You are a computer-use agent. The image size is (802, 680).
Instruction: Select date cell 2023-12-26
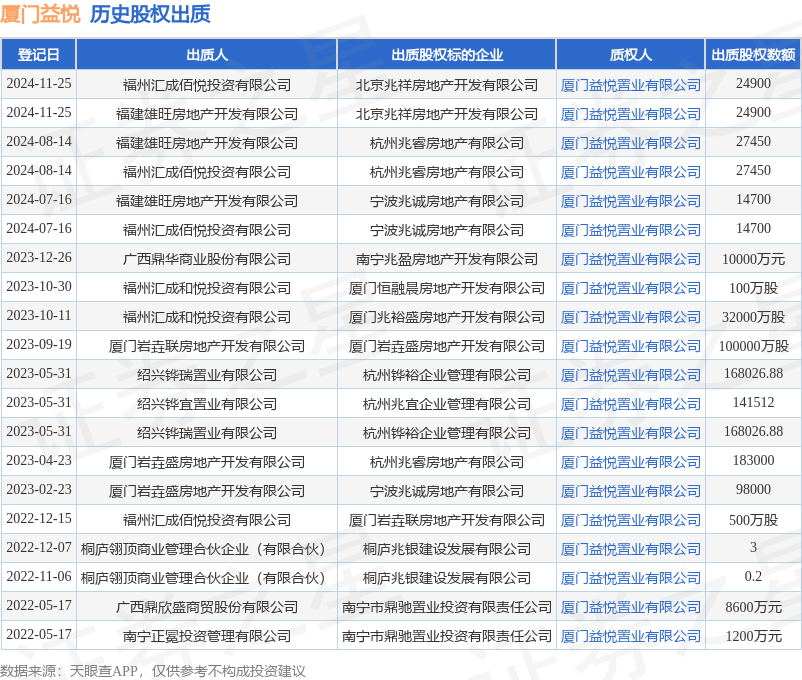click(39, 257)
